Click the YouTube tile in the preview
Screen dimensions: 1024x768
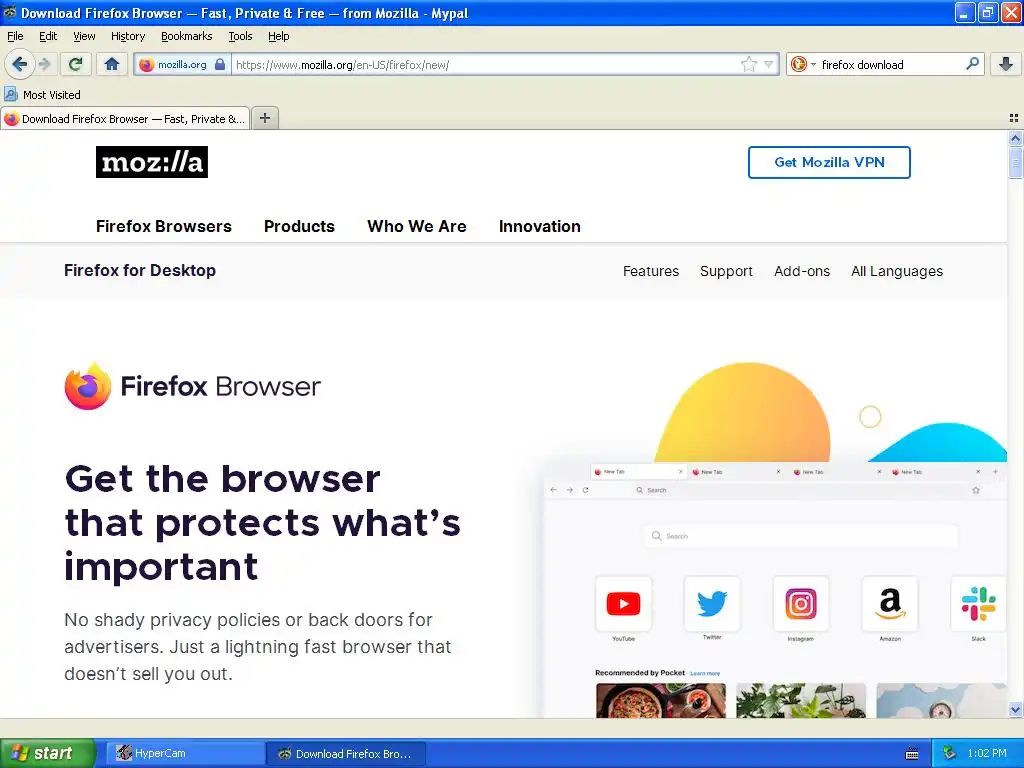623,603
